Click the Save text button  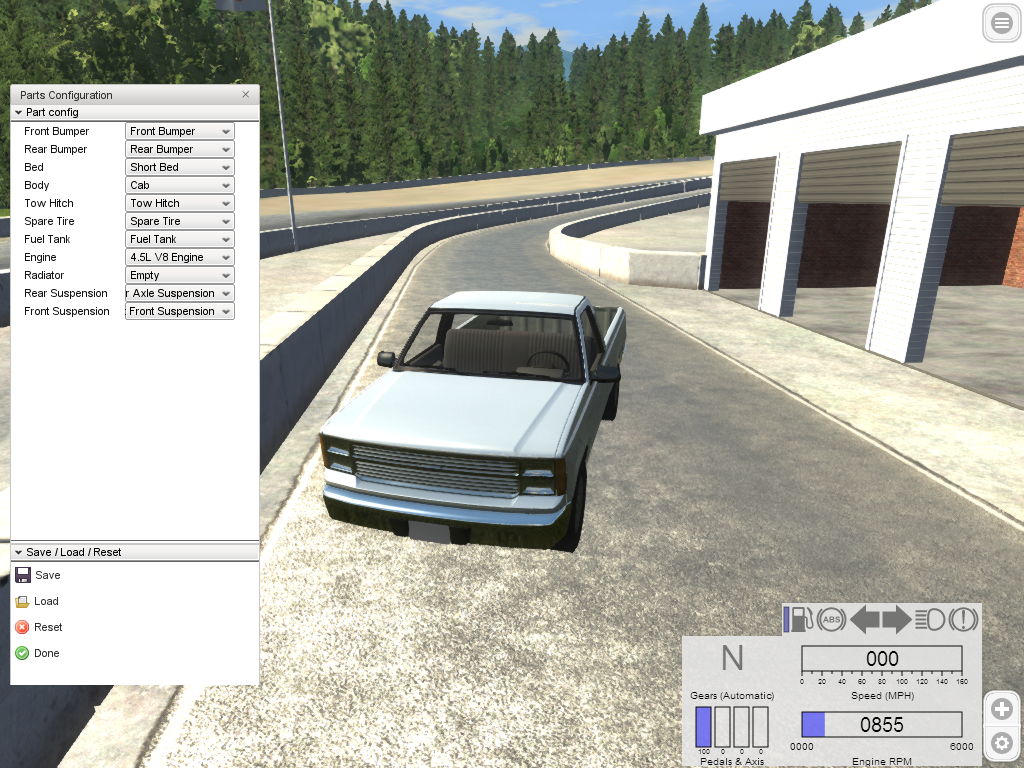[x=48, y=575]
